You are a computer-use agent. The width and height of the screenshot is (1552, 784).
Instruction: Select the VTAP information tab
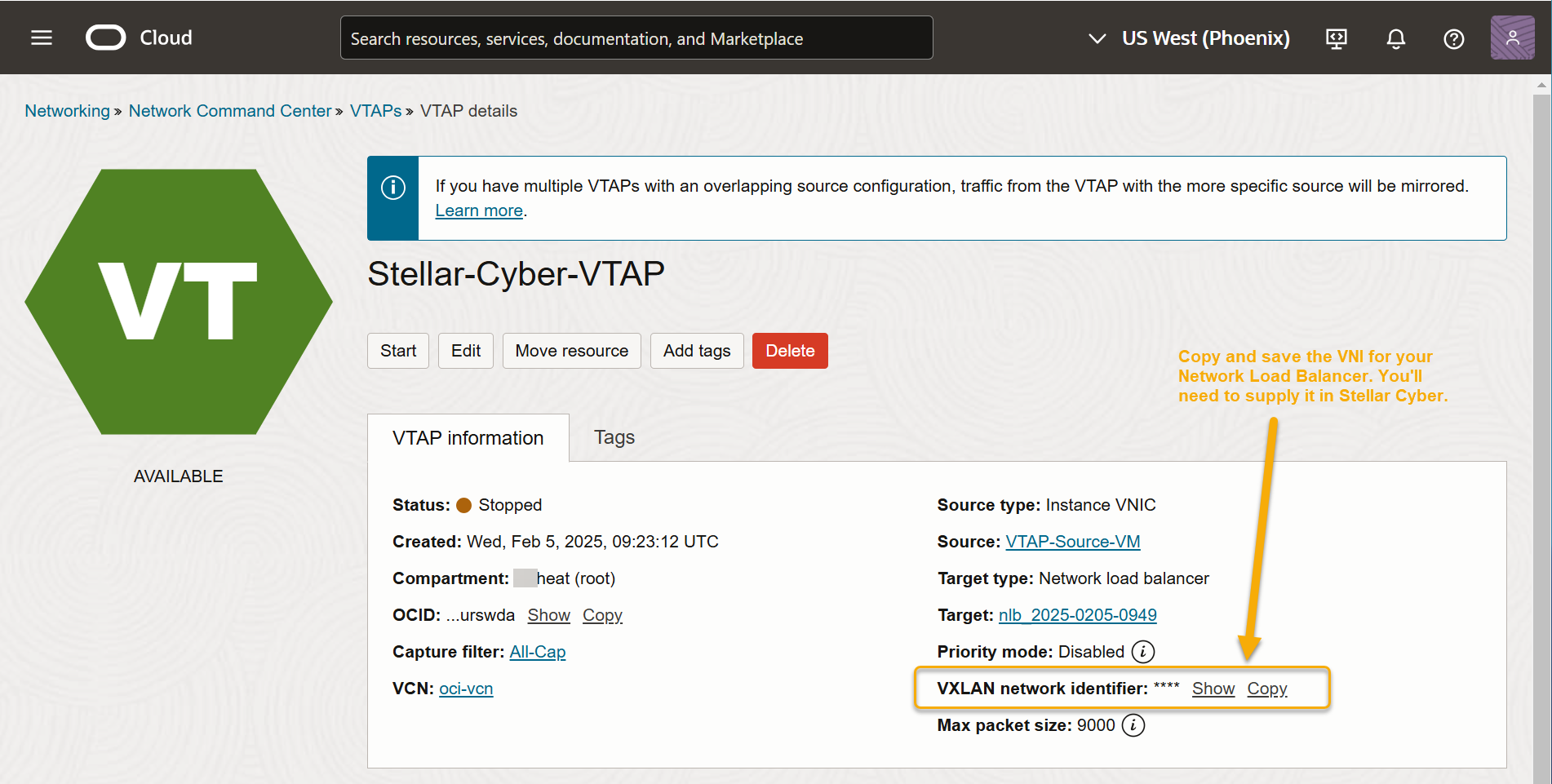(x=468, y=438)
